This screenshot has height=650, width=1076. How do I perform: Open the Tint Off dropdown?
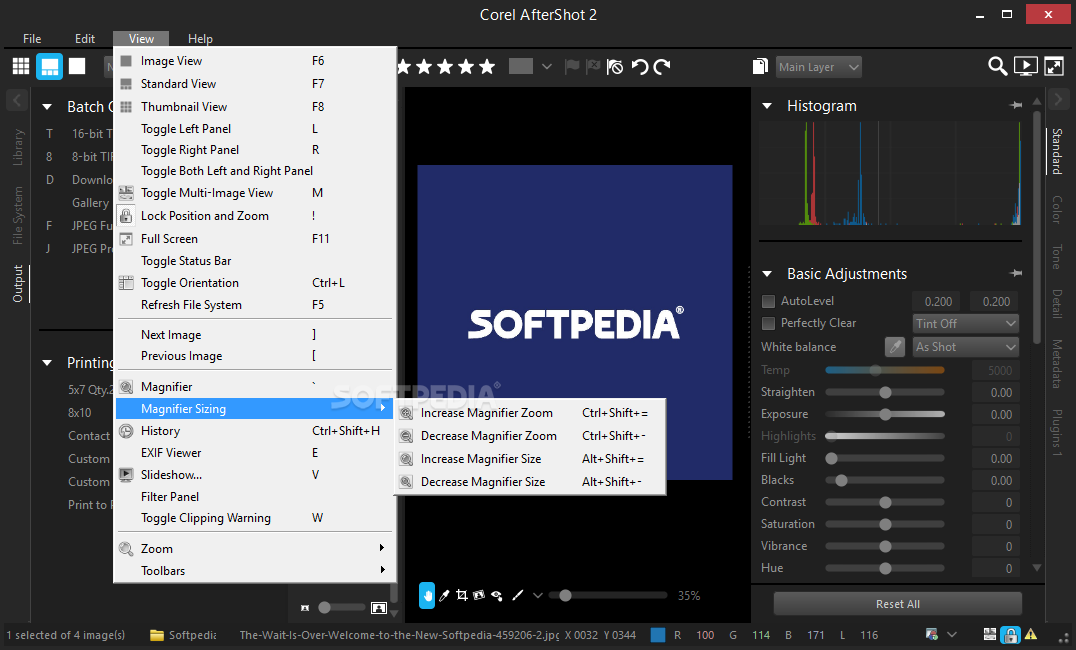[965, 323]
